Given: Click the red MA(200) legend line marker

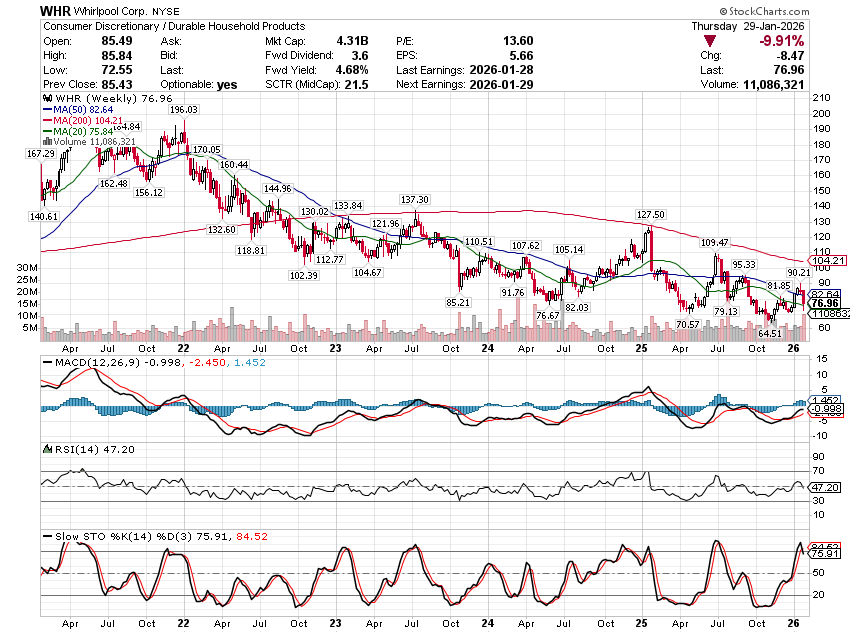Looking at the screenshot, I should 45,121.
